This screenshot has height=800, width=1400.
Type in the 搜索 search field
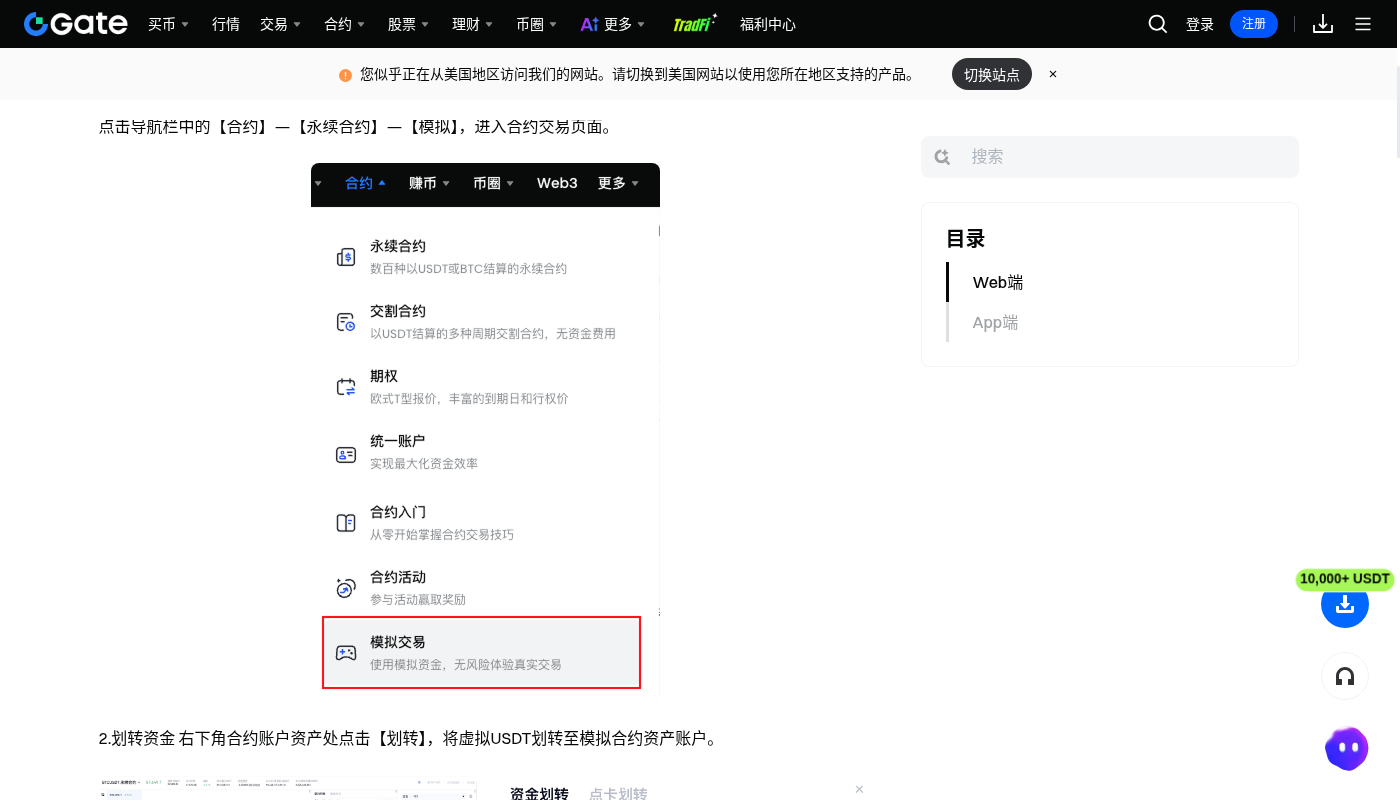pyautogui.click(x=1110, y=157)
